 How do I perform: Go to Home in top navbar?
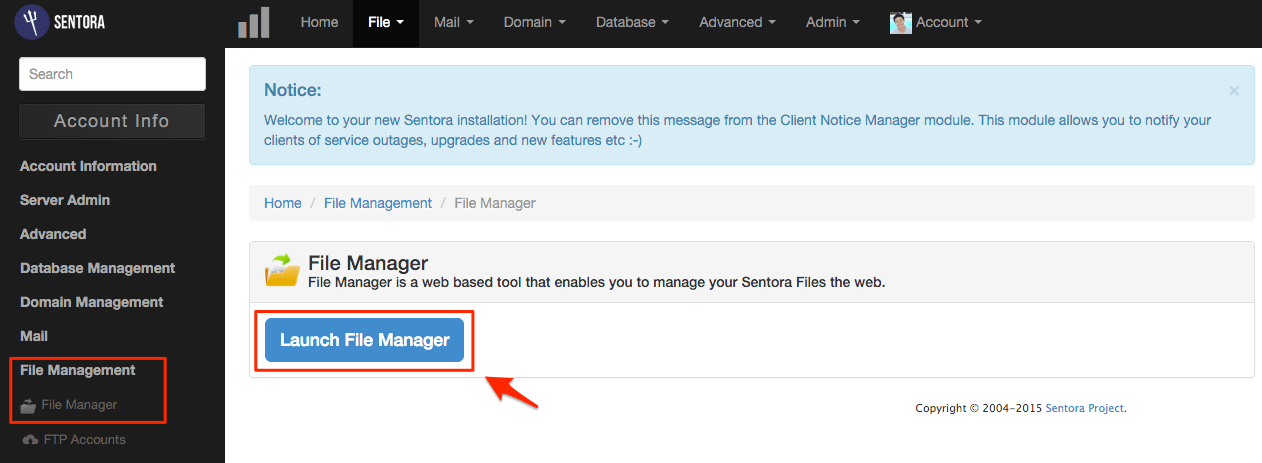(319, 23)
